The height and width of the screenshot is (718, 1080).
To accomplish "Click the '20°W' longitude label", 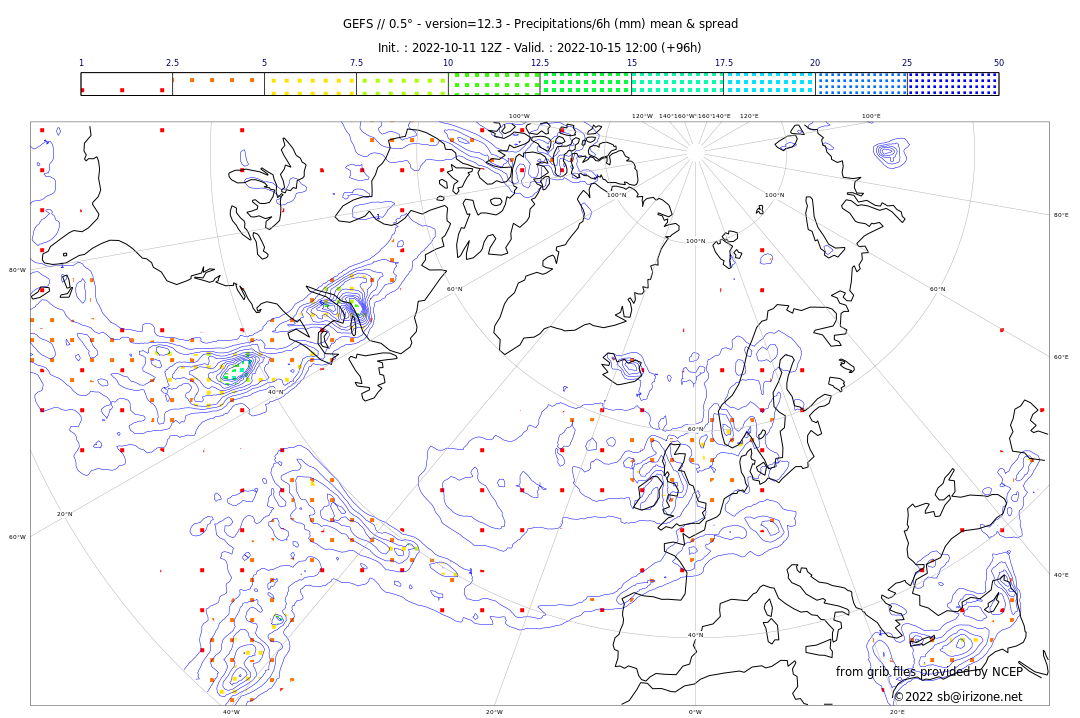I will [x=495, y=712].
